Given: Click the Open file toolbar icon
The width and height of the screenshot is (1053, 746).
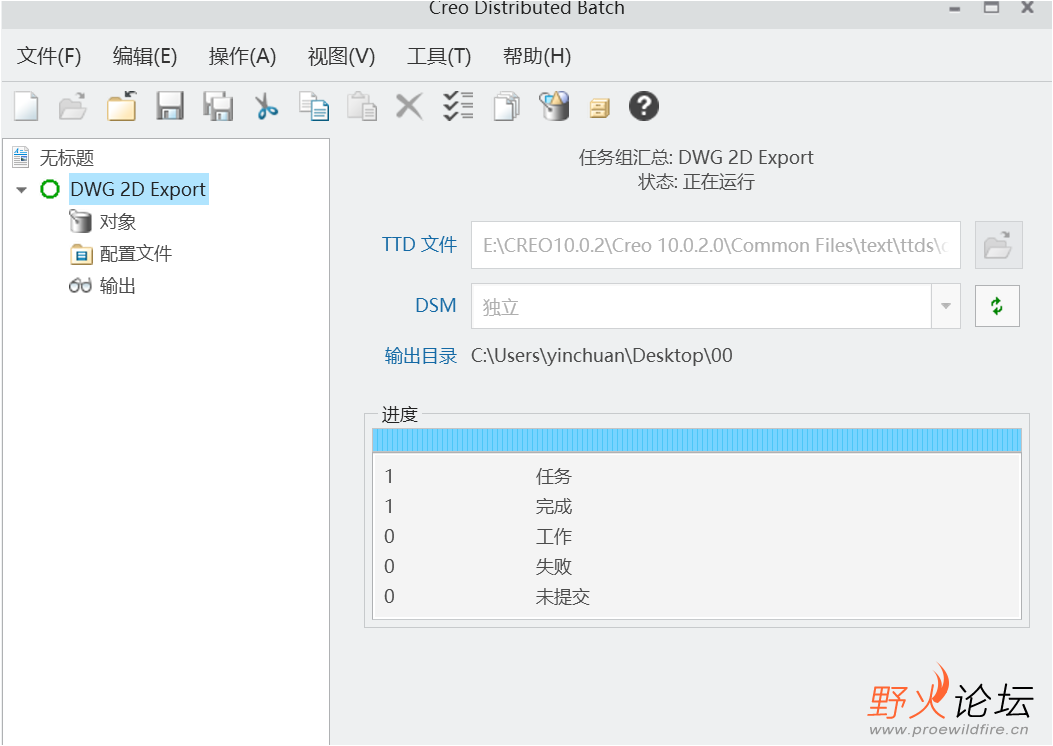Looking at the screenshot, I should (x=73, y=106).
